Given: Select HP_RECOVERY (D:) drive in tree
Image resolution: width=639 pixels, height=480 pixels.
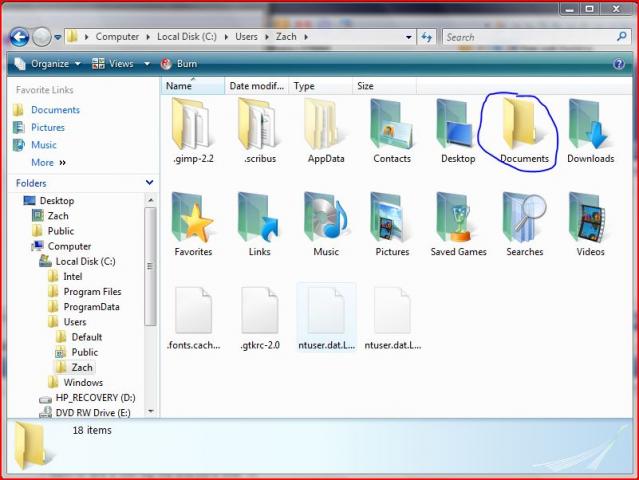Looking at the screenshot, I should point(95,398).
